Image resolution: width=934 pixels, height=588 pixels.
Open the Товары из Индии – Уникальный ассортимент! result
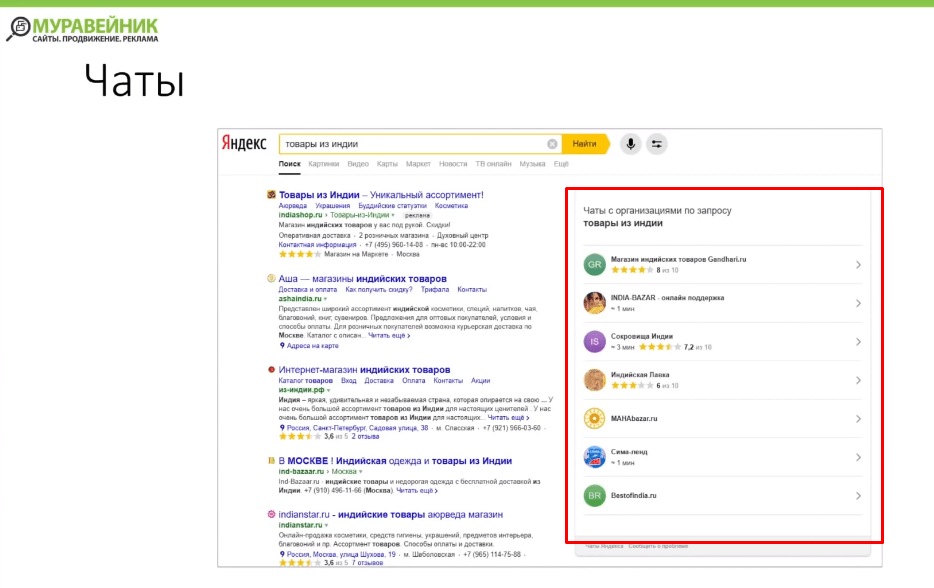point(381,195)
